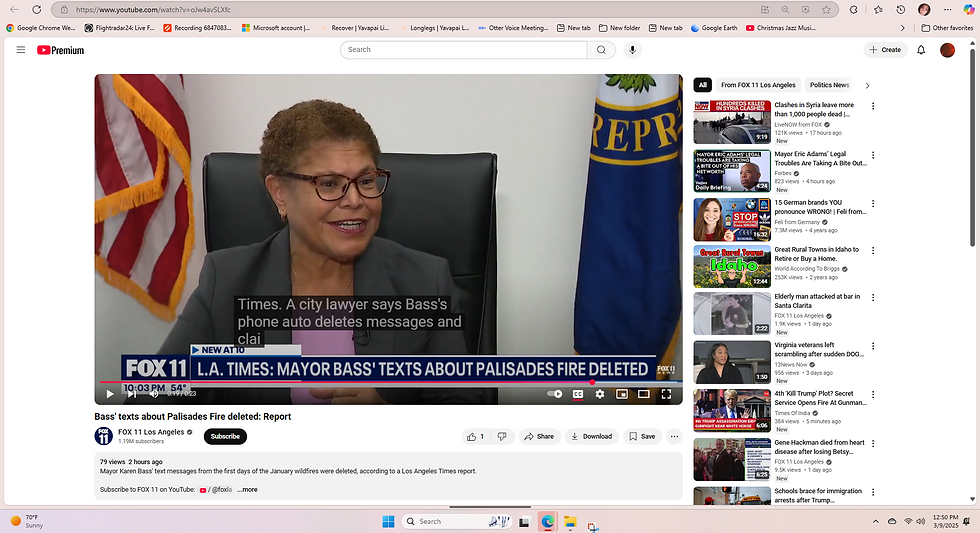The image size is (980, 533).
Task: Share the video
Action: point(539,437)
